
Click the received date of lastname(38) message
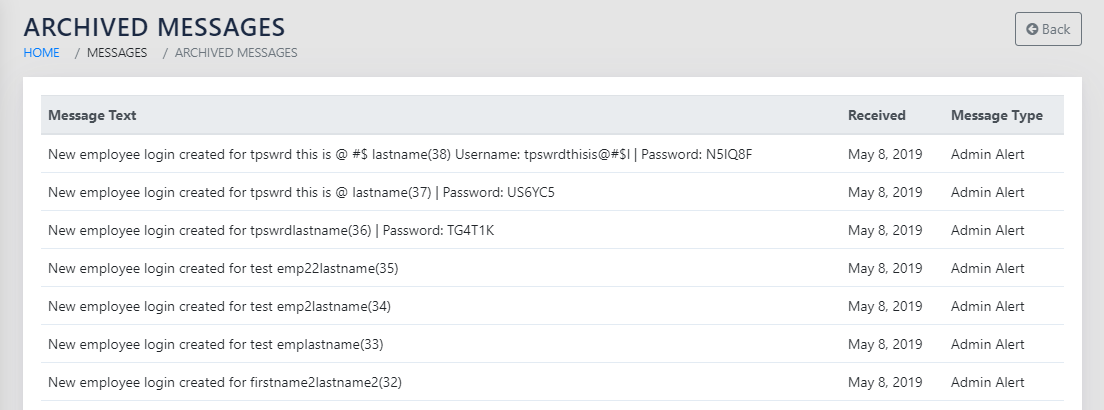[885, 154]
